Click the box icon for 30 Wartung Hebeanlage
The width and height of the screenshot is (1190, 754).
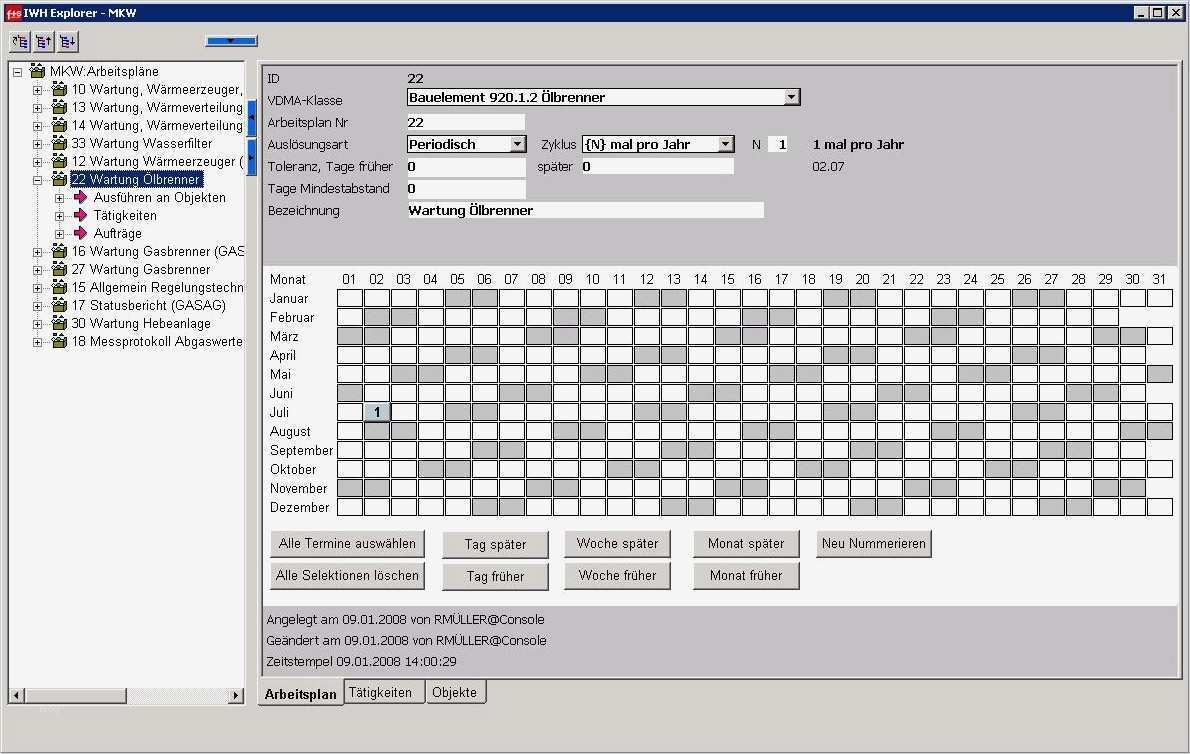click(59, 324)
